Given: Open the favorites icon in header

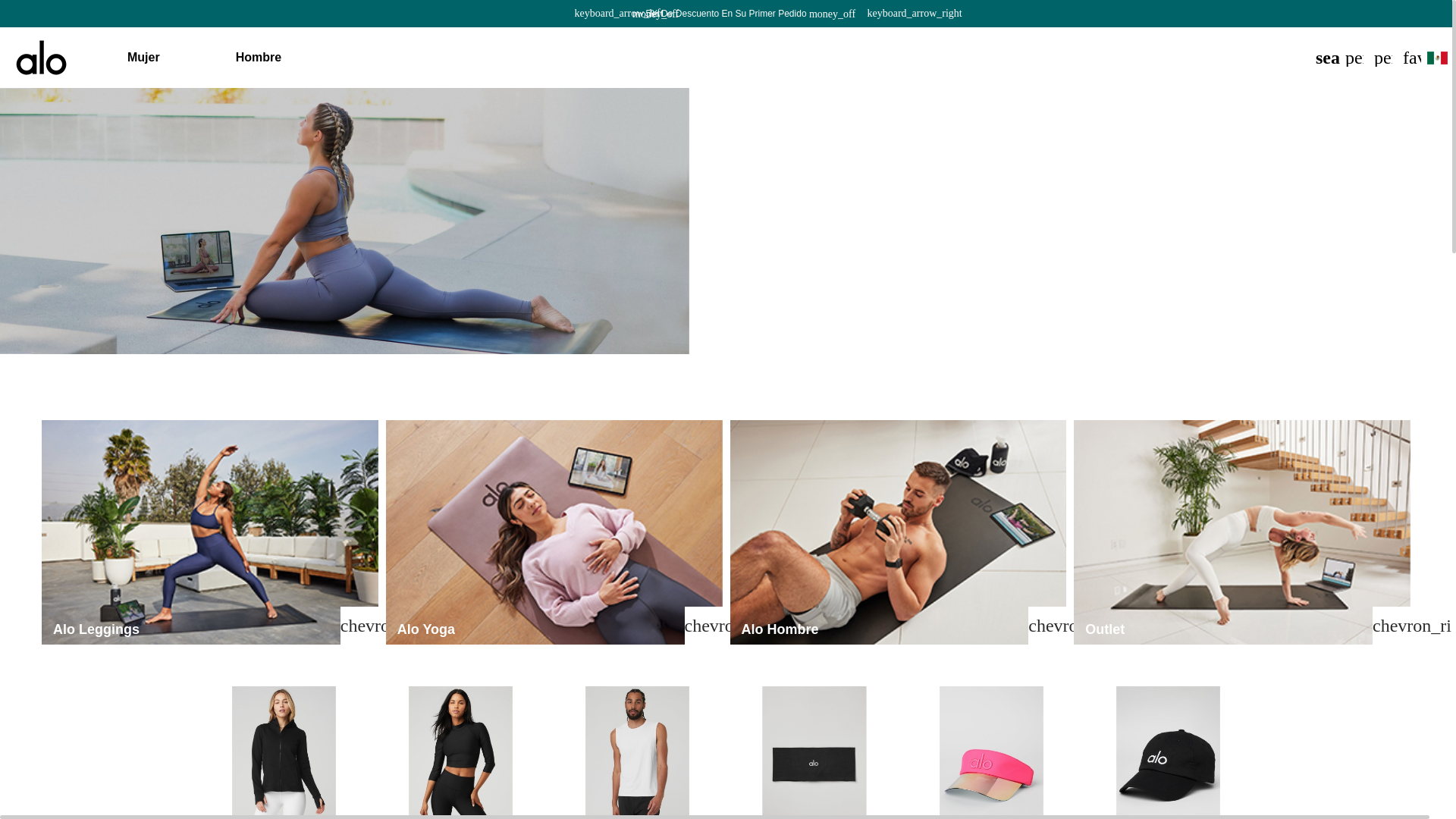Looking at the screenshot, I should pos(1411,58).
